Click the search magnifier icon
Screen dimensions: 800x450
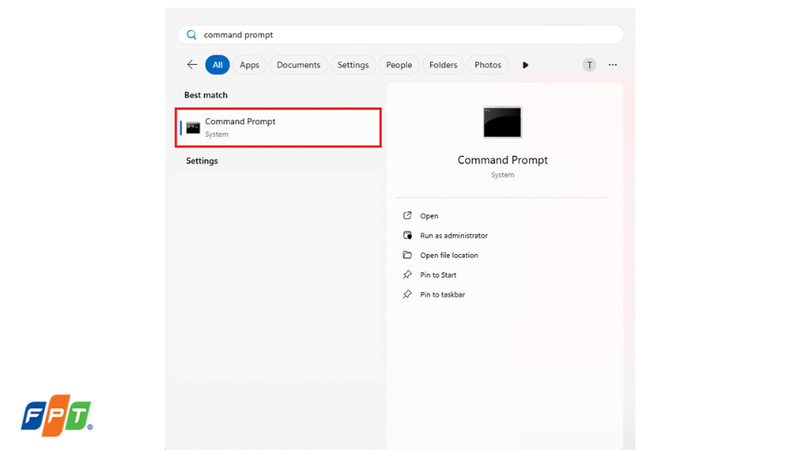pyautogui.click(x=191, y=35)
